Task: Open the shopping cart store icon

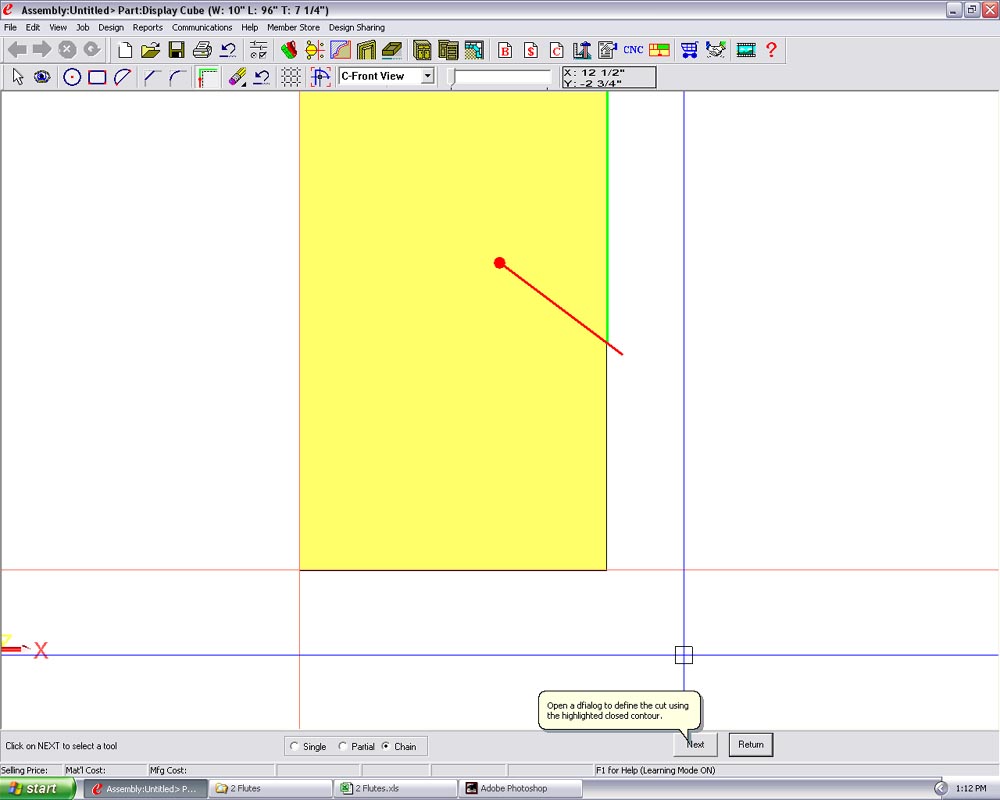Action: 689,50
